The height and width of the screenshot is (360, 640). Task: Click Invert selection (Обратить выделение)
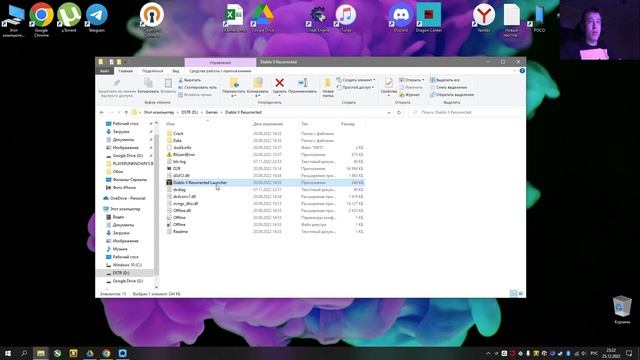[452, 95]
